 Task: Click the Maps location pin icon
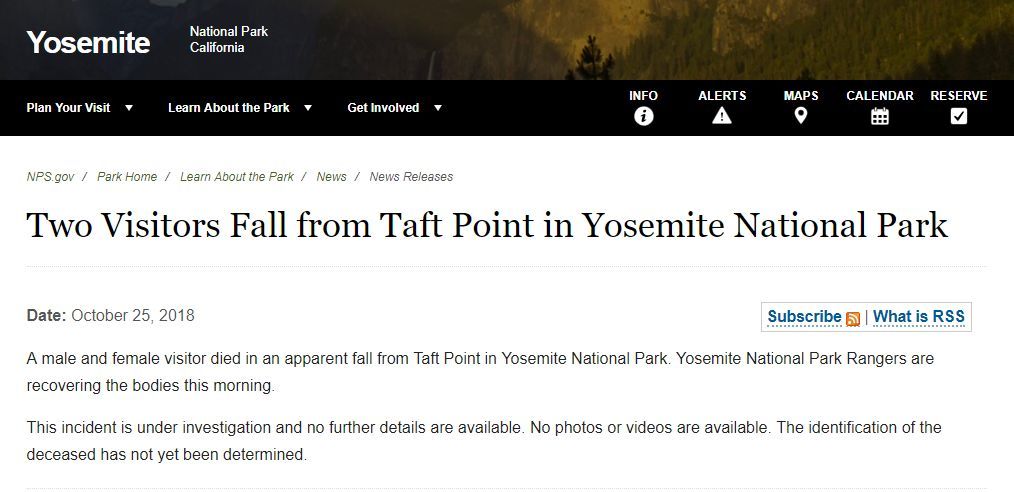click(800, 116)
